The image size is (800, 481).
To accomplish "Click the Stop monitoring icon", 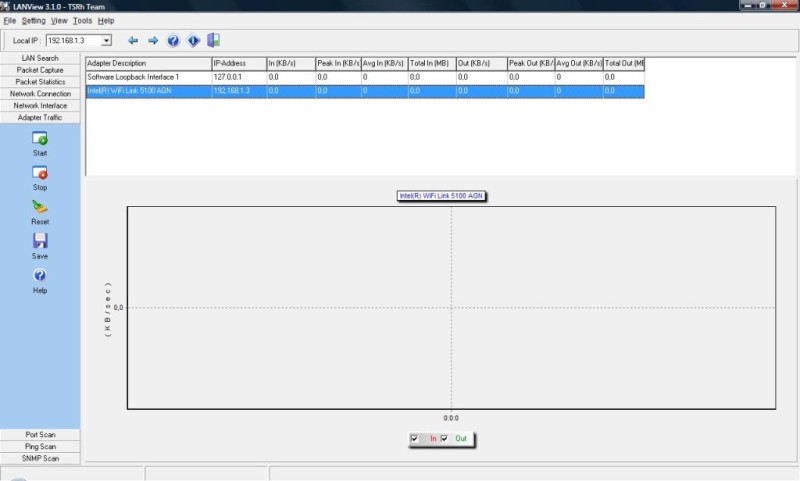I will coord(40,173).
